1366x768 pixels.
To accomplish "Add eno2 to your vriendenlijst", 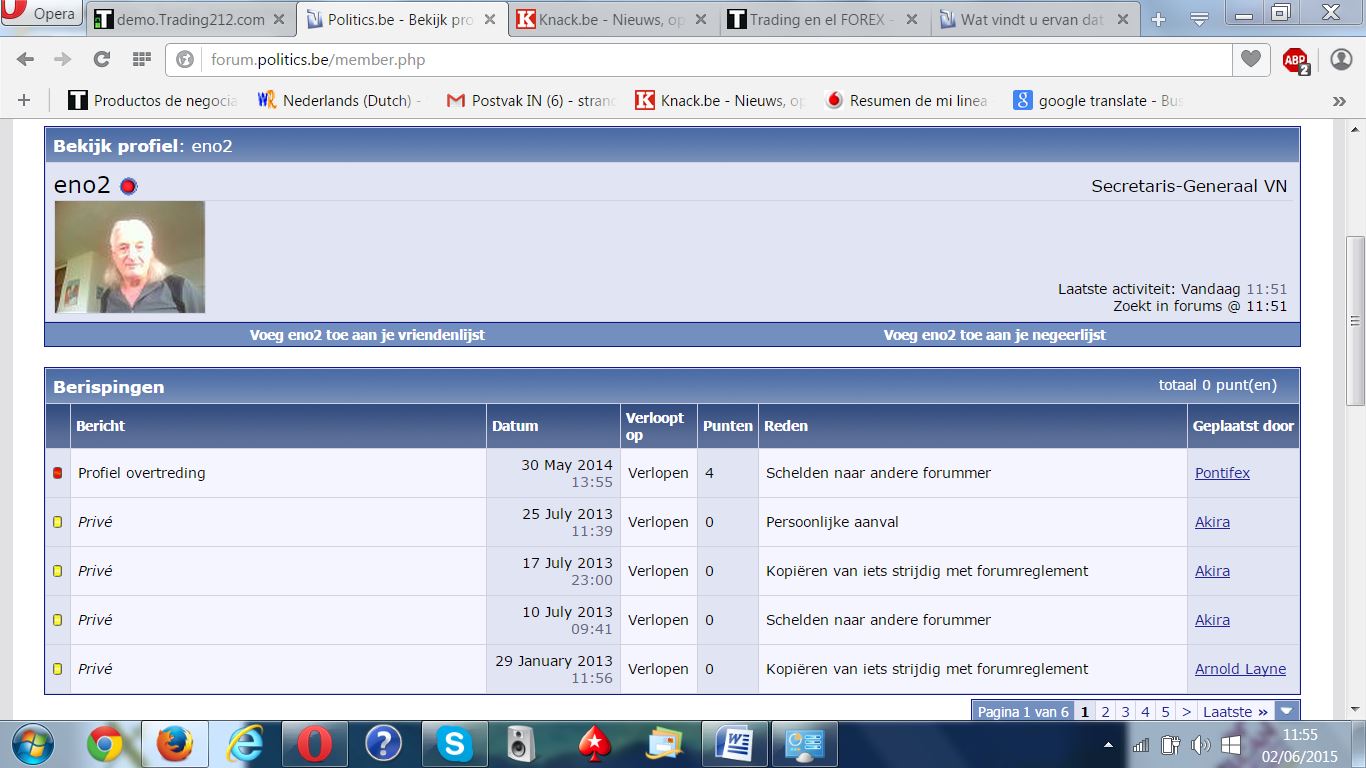I will [367, 335].
